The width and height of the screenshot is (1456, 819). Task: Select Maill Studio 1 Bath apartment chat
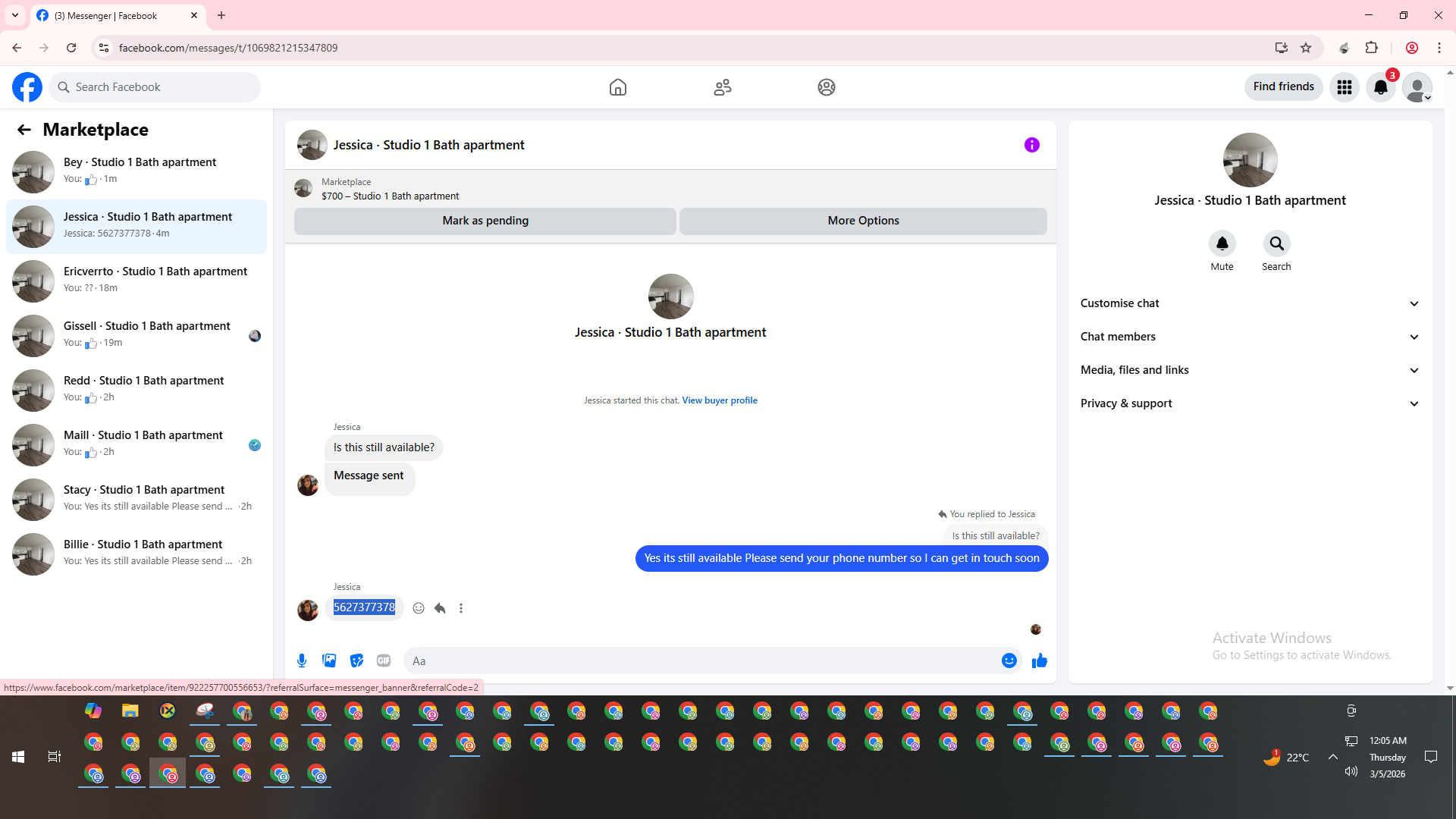[x=136, y=445]
